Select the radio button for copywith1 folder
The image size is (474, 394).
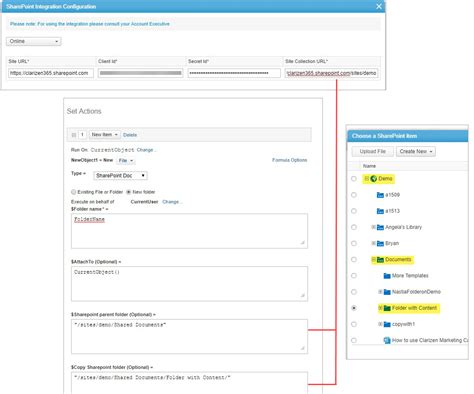click(354, 324)
